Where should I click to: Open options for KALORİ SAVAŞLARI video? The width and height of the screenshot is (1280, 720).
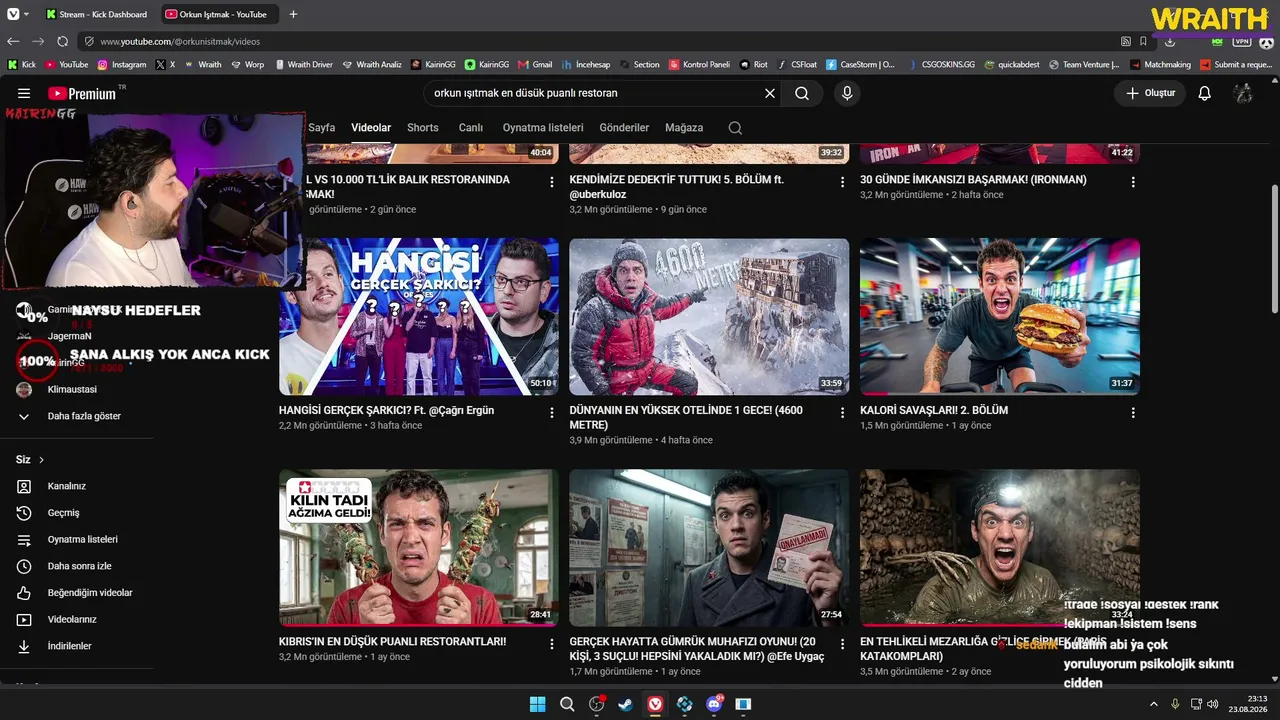1133,412
